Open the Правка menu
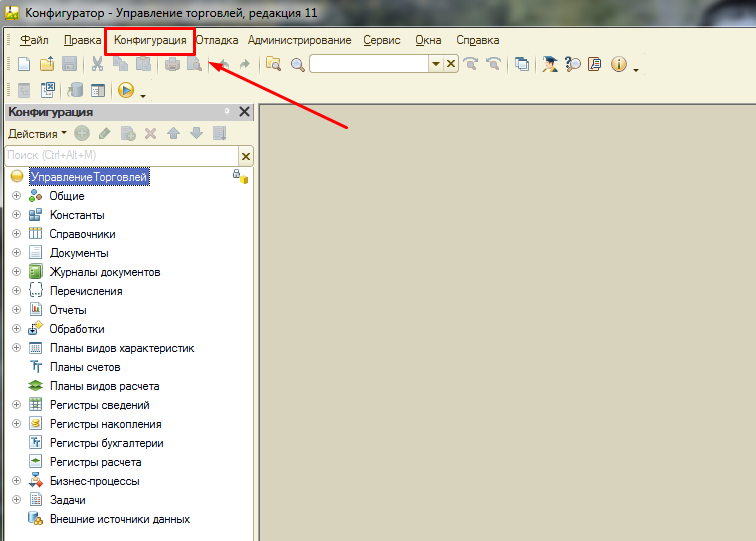The height and width of the screenshot is (541, 756). point(82,40)
